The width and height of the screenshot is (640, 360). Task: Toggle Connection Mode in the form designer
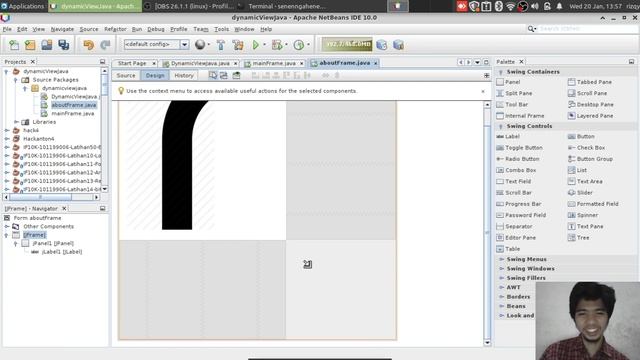click(224, 76)
